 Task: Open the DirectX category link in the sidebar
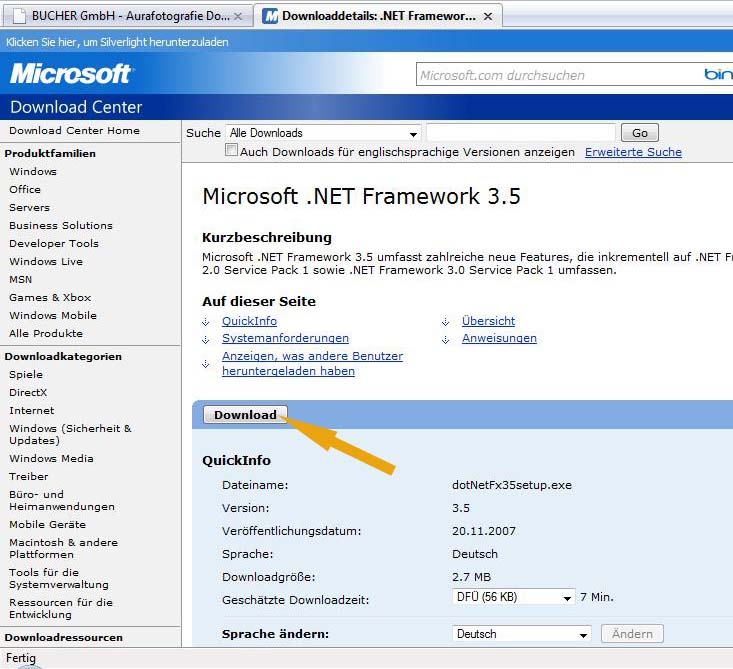coord(28,393)
